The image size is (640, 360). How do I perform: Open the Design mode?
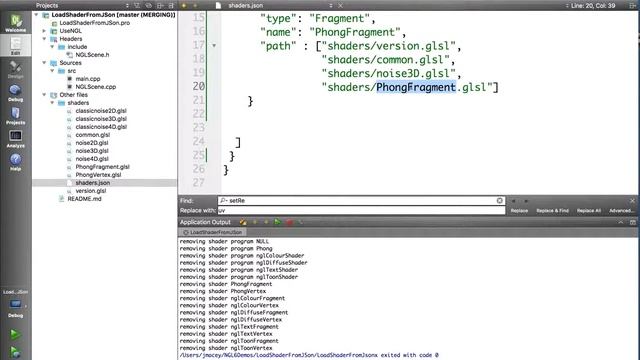tap(16, 69)
